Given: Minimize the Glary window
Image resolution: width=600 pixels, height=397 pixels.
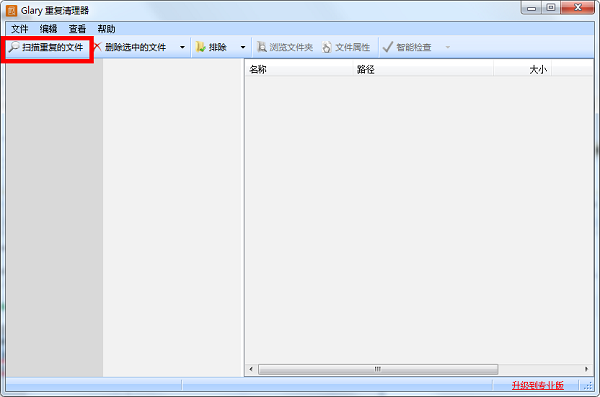Looking at the screenshot, I should [531, 8].
